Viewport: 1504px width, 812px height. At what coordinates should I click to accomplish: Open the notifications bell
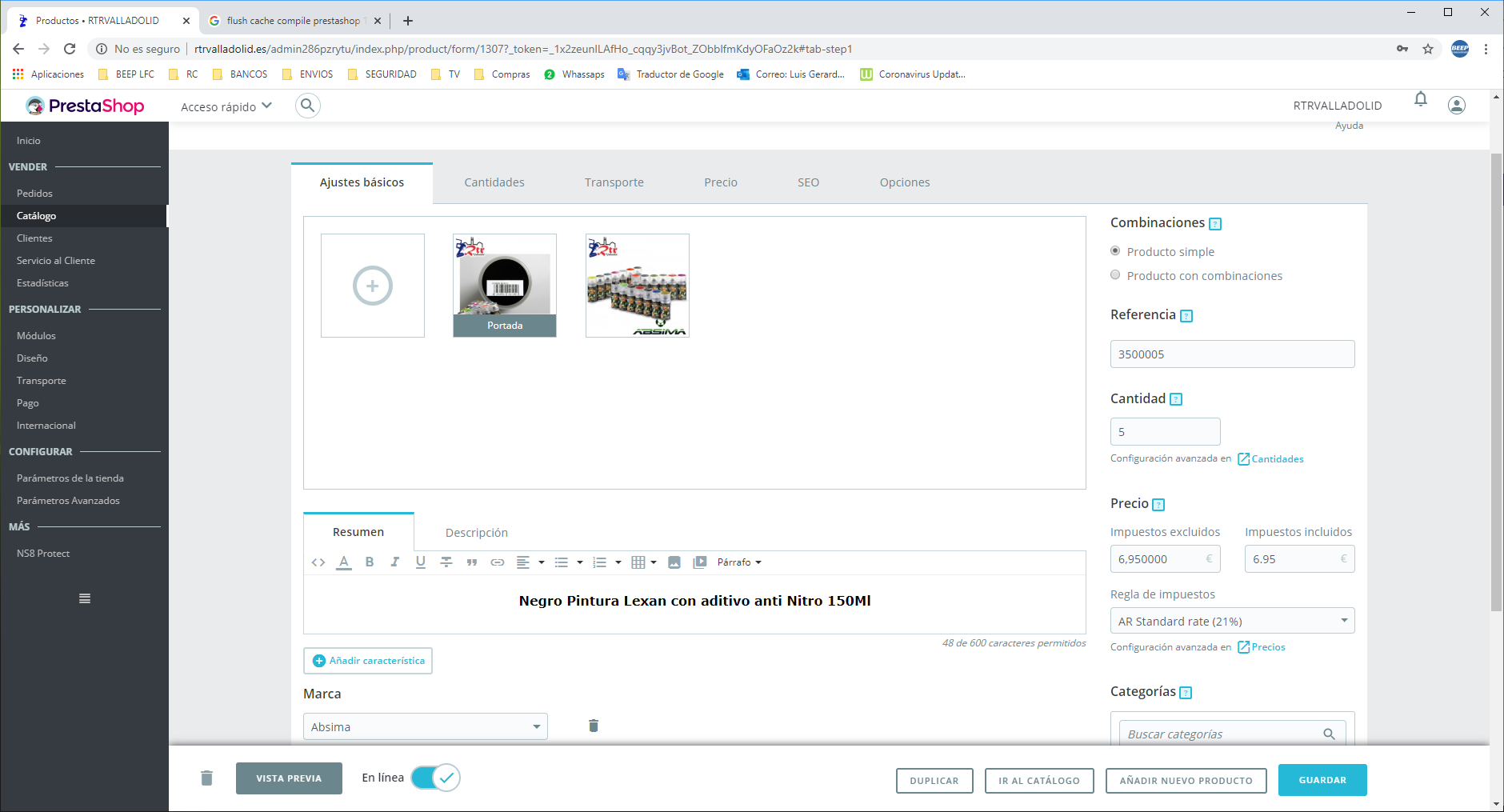tap(1421, 99)
